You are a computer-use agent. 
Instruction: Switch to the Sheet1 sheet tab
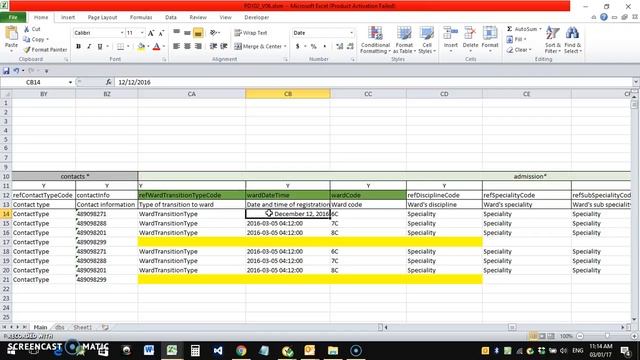click(82, 327)
